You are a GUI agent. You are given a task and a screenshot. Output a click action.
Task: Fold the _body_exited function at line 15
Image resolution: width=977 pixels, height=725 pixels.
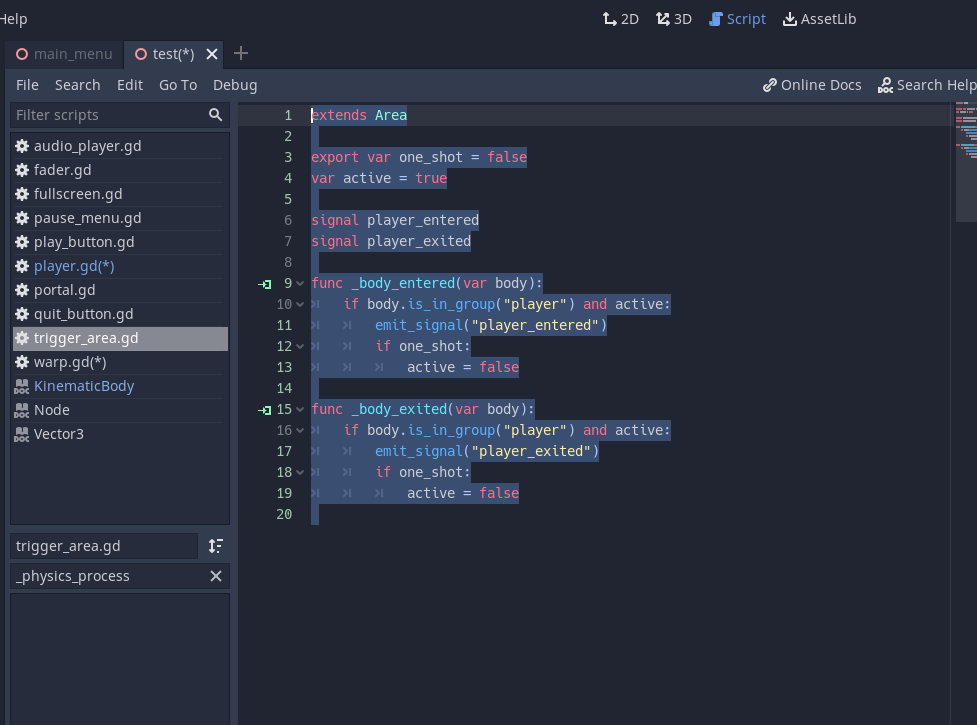click(300, 410)
